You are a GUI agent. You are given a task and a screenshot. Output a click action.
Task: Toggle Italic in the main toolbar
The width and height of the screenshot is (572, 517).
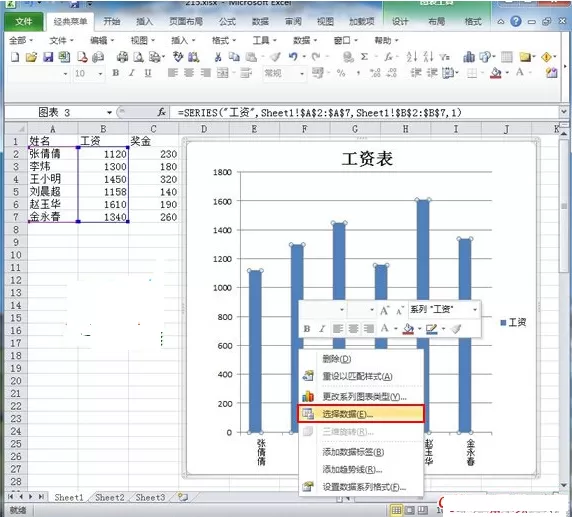(132, 73)
